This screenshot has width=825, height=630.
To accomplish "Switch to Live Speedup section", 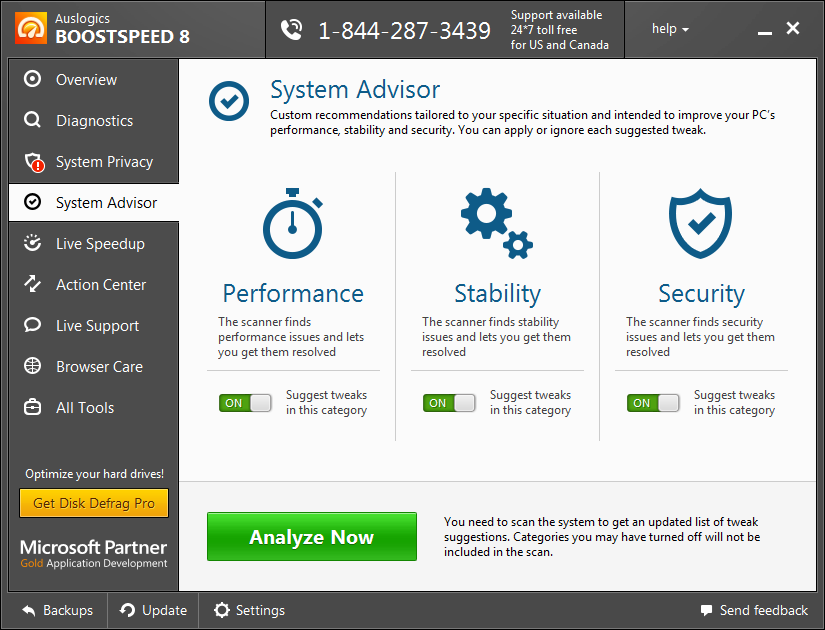I will click(94, 244).
